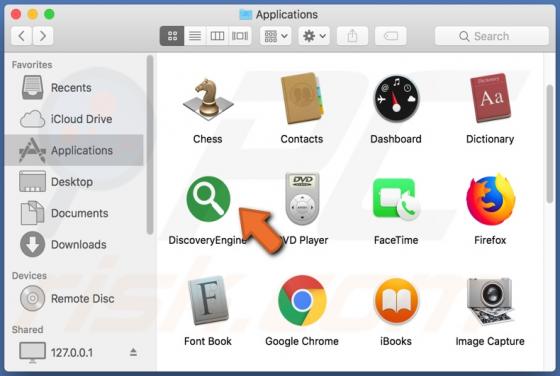Click the Image Capture name label
Screen dimensions: 560x376
(490, 341)
